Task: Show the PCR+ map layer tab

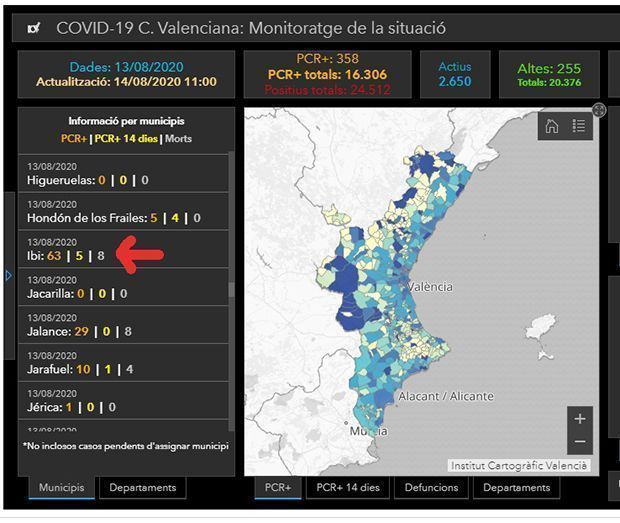Action: pyautogui.click(x=278, y=488)
